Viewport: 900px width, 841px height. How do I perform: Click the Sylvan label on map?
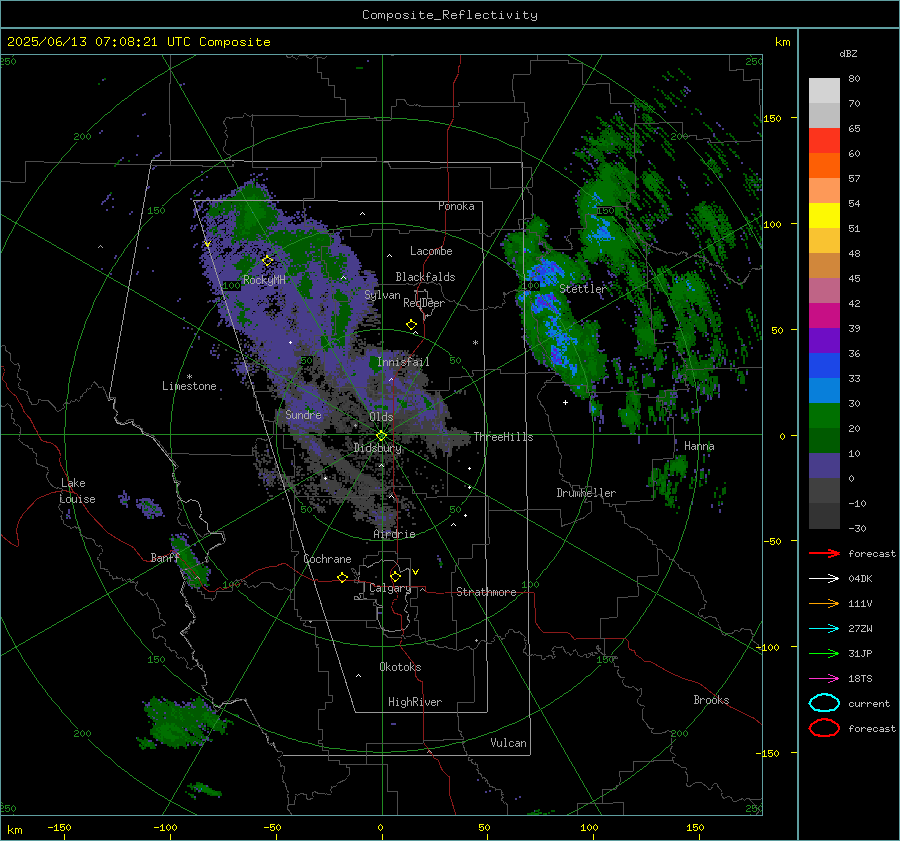point(382,295)
